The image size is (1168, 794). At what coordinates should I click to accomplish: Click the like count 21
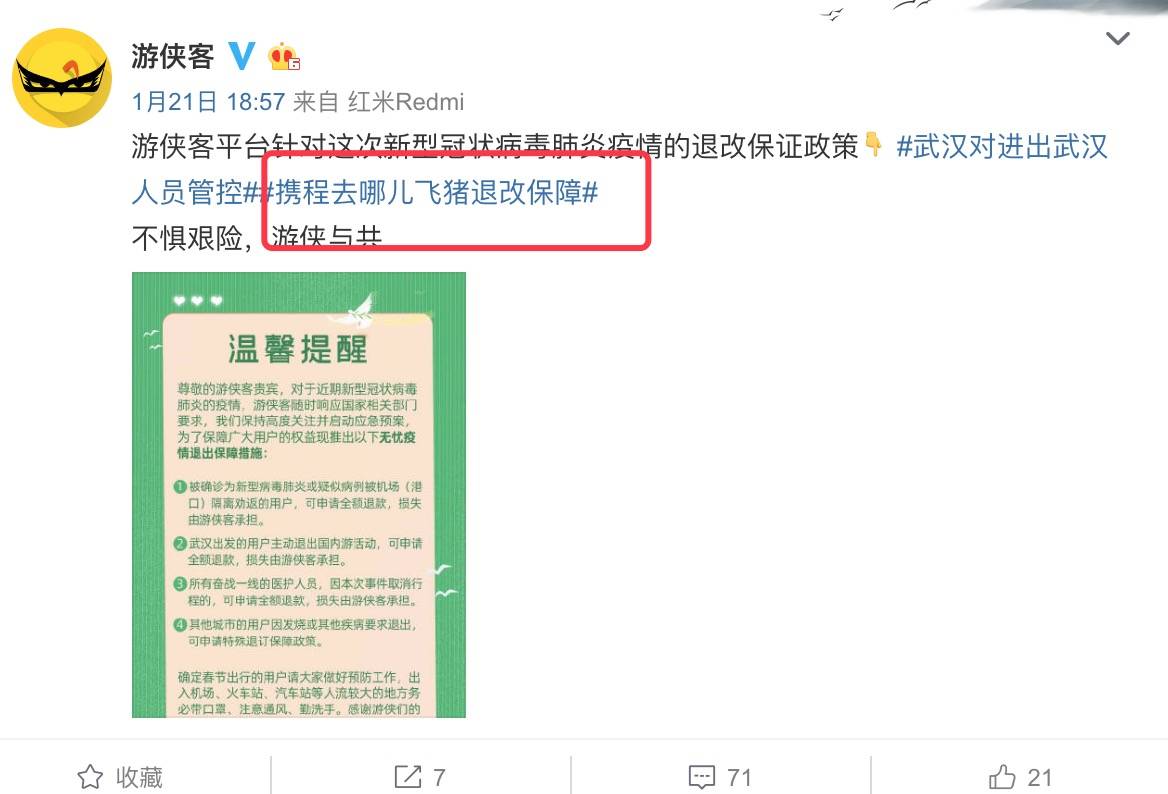(x=1040, y=778)
